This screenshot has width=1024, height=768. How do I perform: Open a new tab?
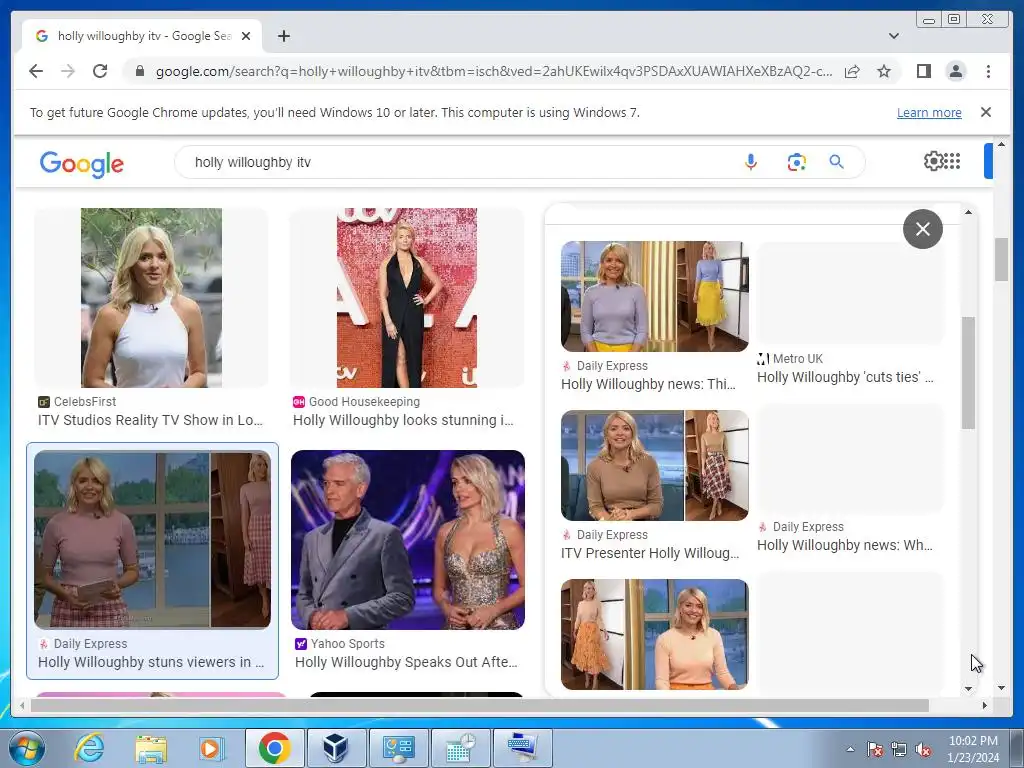pyautogui.click(x=283, y=36)
